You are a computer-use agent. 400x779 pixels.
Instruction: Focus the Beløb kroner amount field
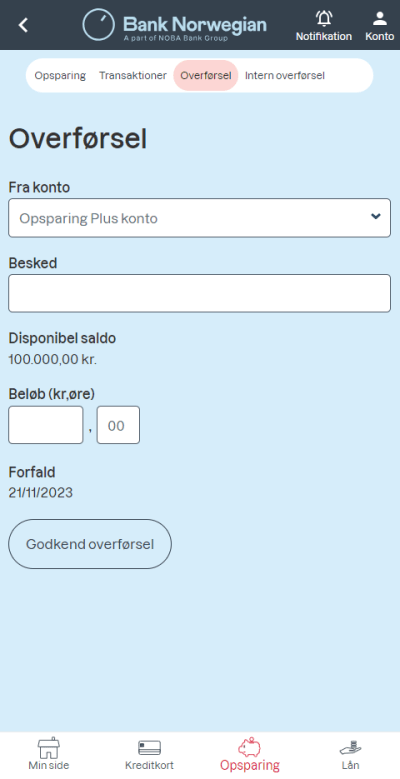46,425
